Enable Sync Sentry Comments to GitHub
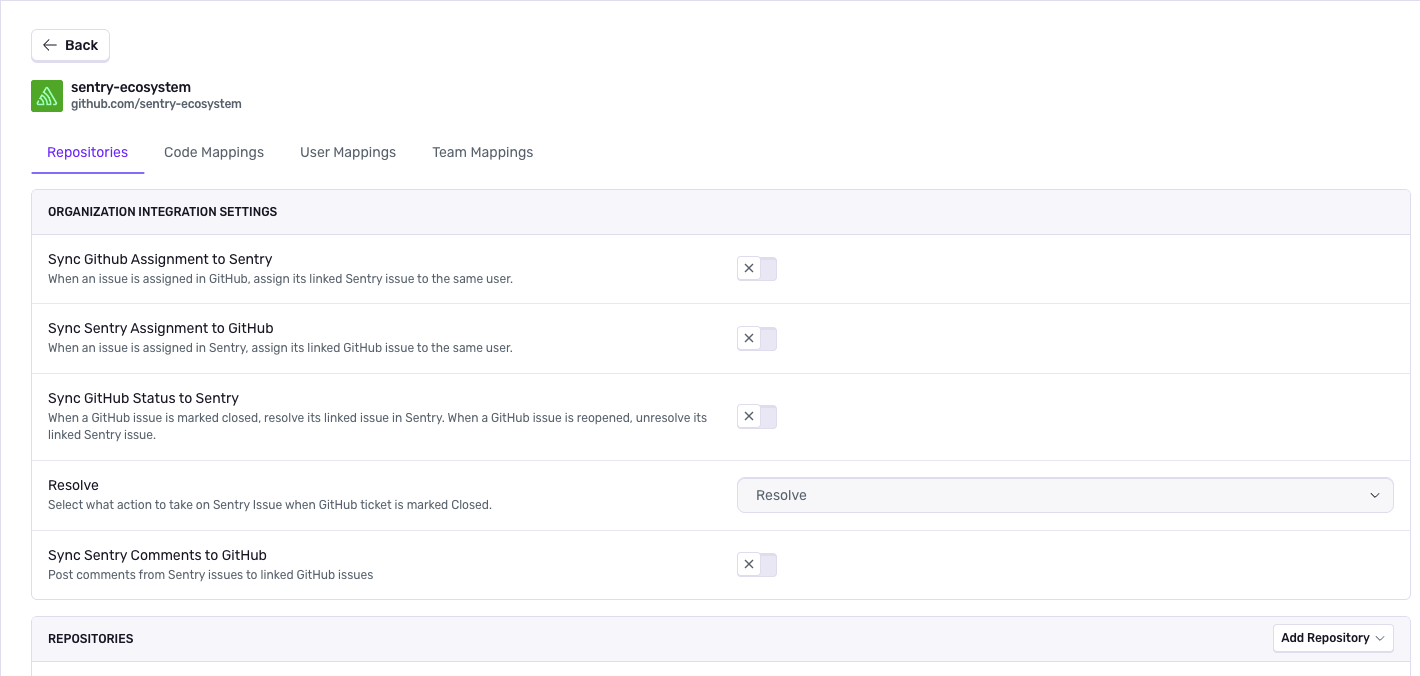The image size is (1420, 676). [x=757, y=564]
